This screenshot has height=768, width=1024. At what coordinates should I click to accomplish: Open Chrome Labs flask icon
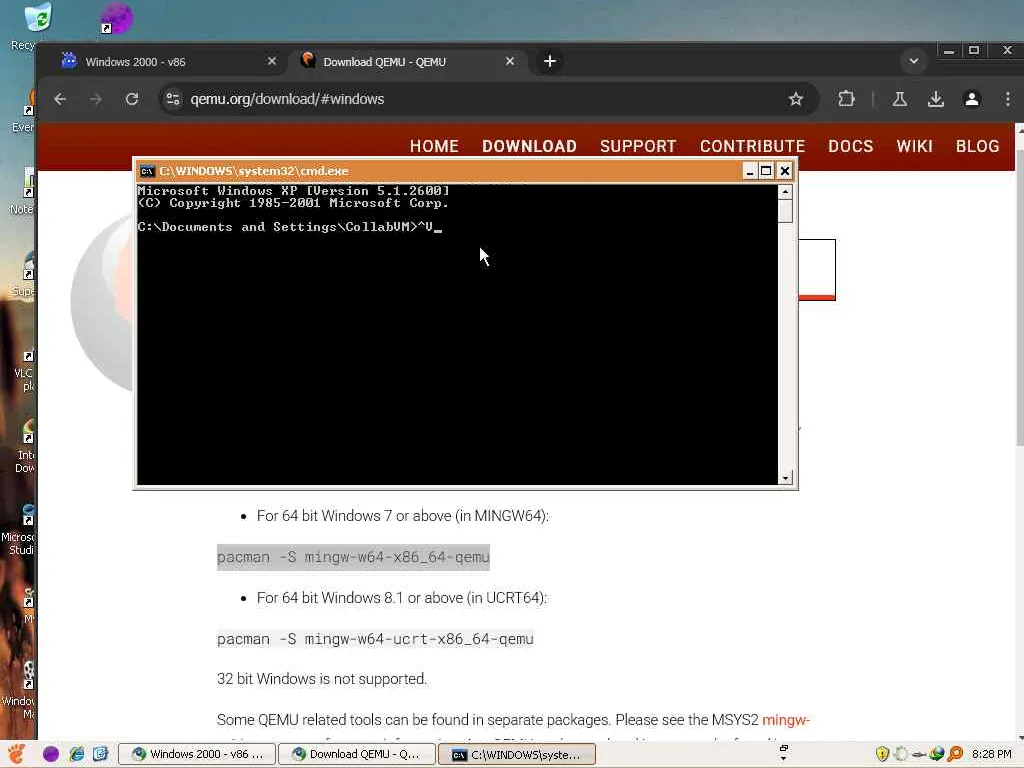(900, 99)
